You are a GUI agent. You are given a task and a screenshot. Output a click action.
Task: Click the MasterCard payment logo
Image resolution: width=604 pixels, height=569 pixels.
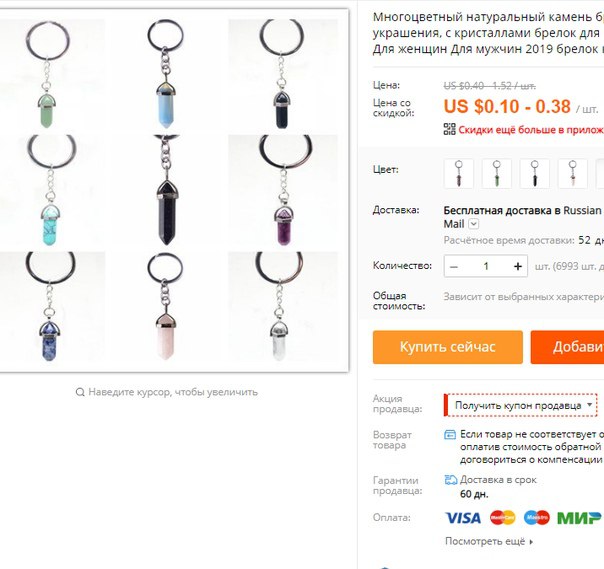502,517
